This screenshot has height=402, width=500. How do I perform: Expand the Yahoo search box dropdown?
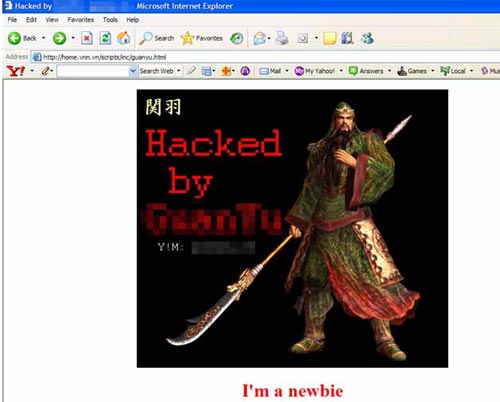click(133, 71)
